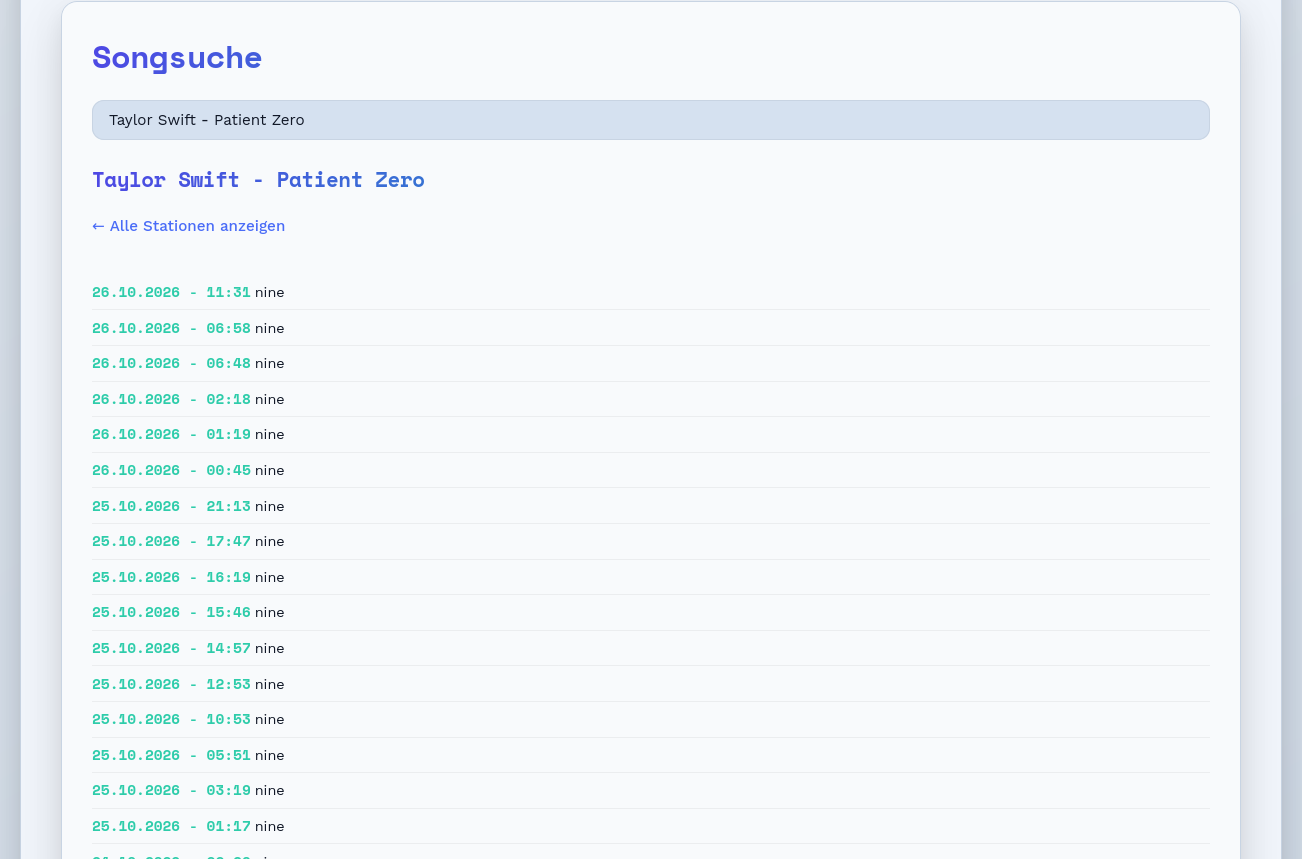The height and width of the screenshot is (859, 1302).
Task: Select the 25.10.2026 - 17:47 timestamp
Action: tap(171, 541)
